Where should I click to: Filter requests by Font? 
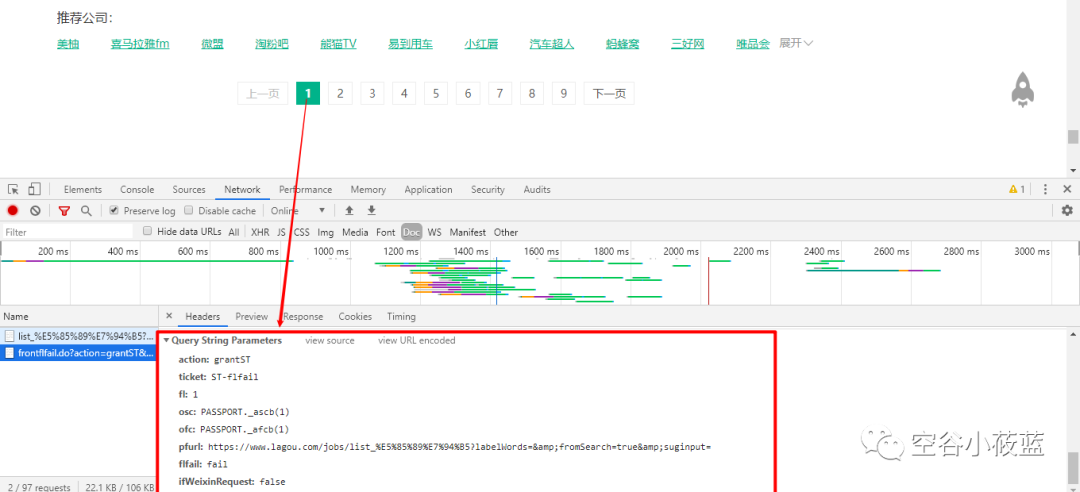pyautogui.click(x=386, y=232)
